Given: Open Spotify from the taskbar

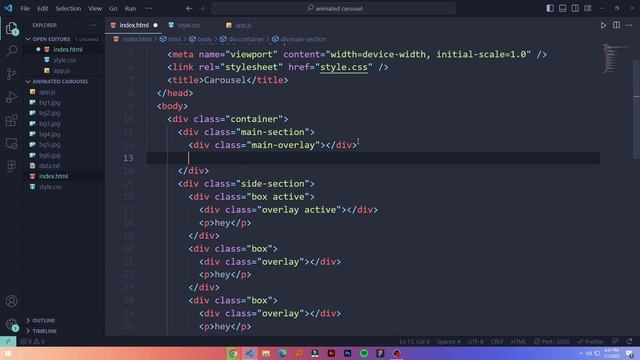Looking at the screenshot, I should [364, 353].
